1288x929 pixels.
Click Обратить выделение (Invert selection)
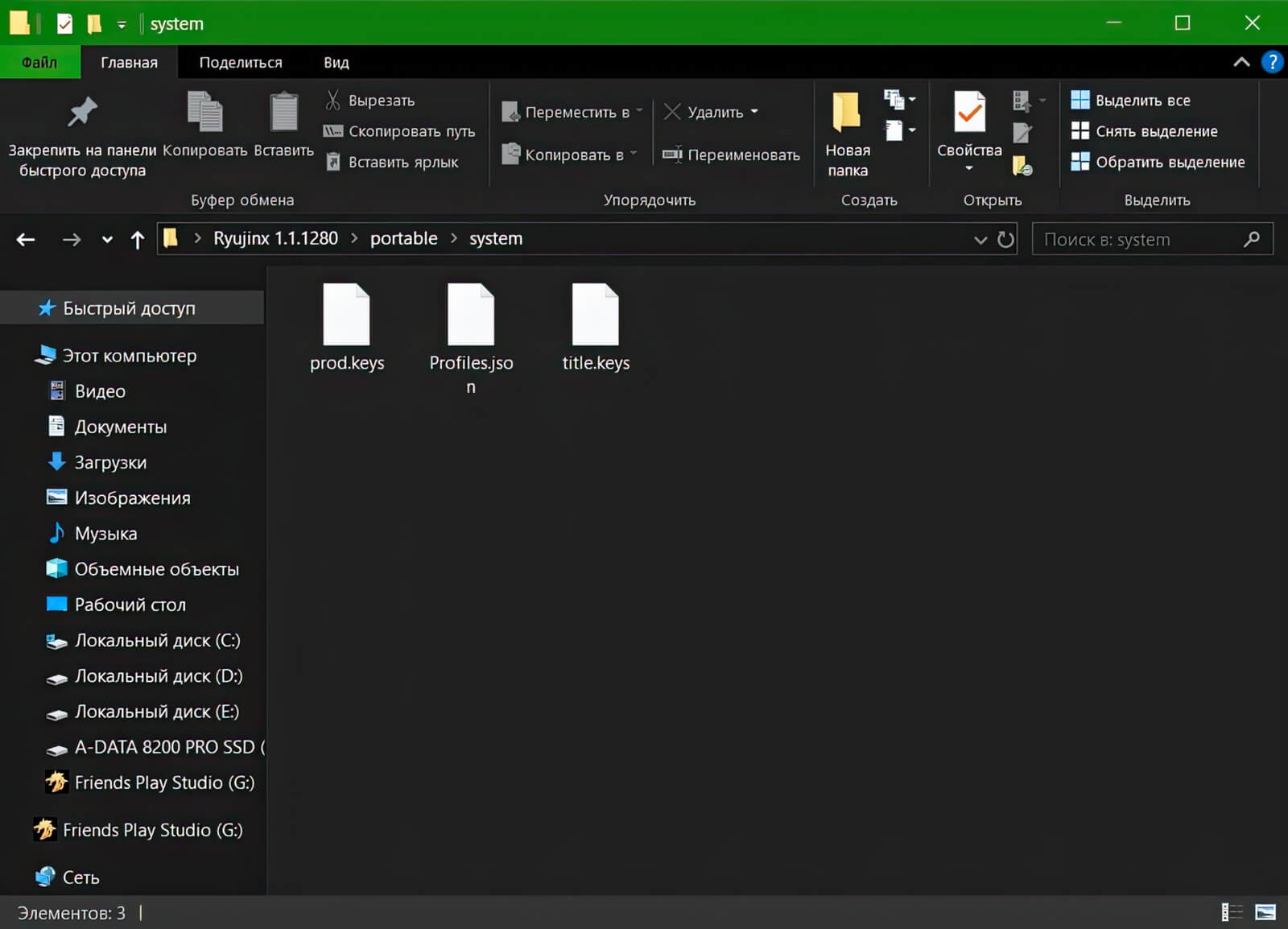pyautogui.click(x=1158, y=162)
